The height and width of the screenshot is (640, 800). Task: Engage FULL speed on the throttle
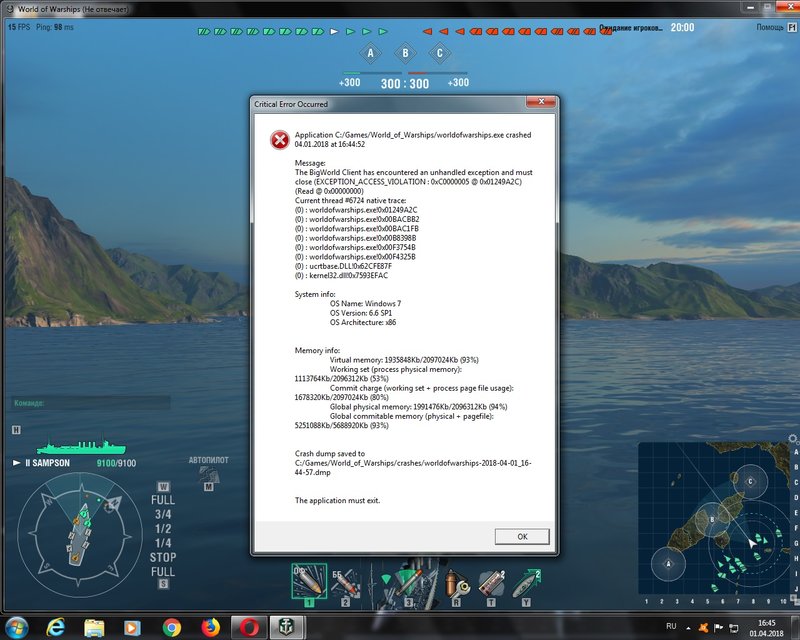pyautogui.click(x=162, y=500)
